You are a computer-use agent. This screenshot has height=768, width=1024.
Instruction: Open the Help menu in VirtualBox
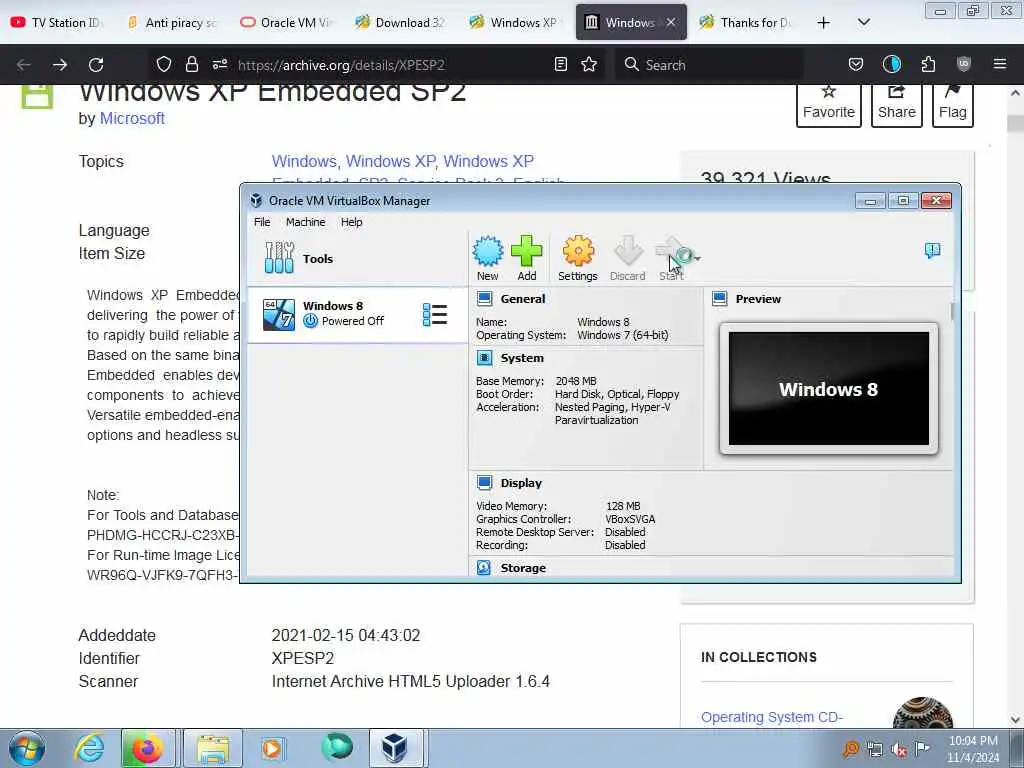click(351, 222)
